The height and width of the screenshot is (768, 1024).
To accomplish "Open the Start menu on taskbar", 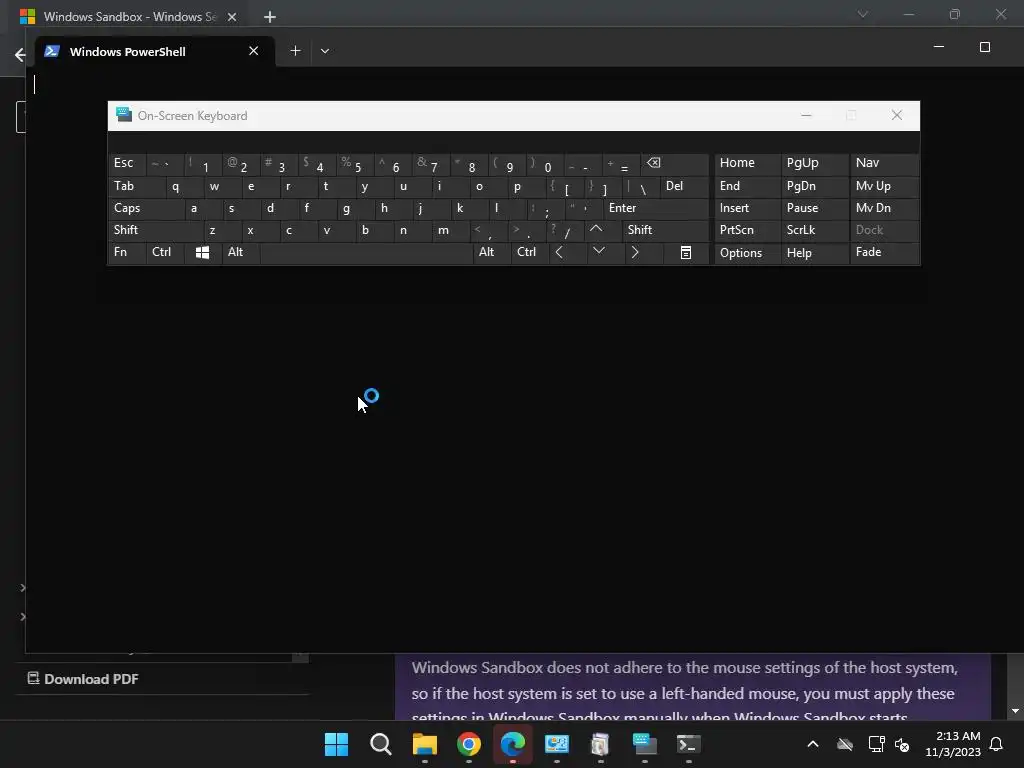I will coord(336,744).
